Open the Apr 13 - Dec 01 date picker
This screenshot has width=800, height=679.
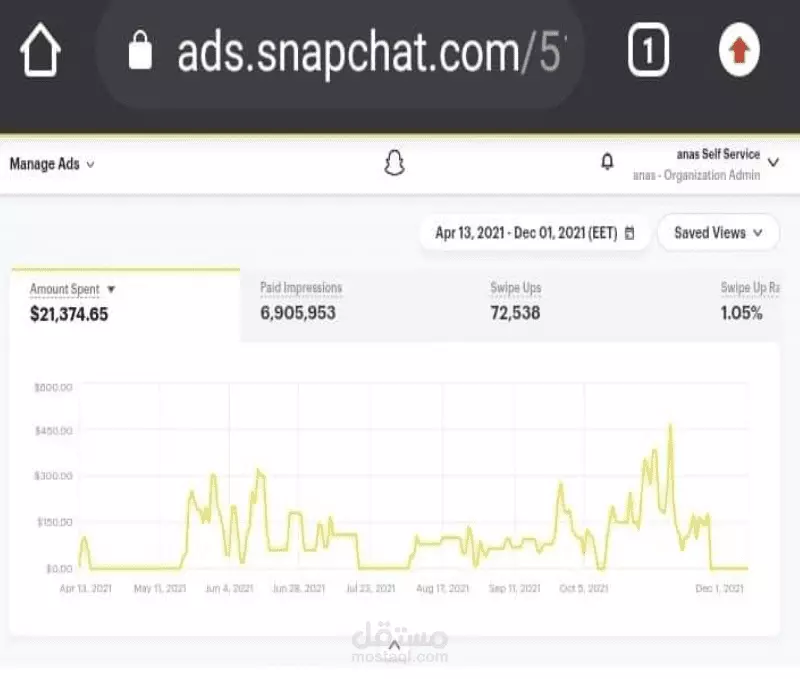coord(530,232)
